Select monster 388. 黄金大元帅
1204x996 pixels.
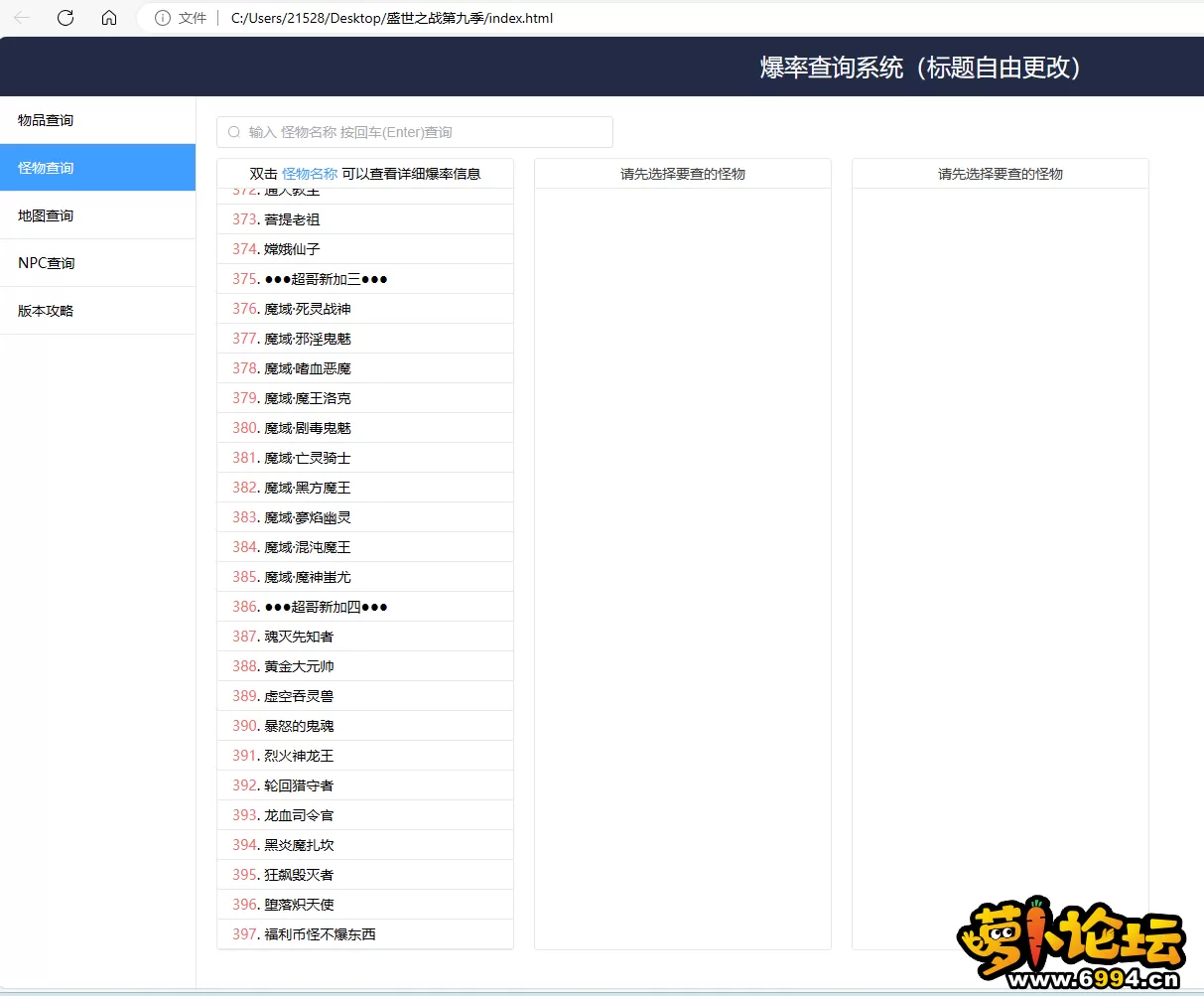tap(365, 666)
